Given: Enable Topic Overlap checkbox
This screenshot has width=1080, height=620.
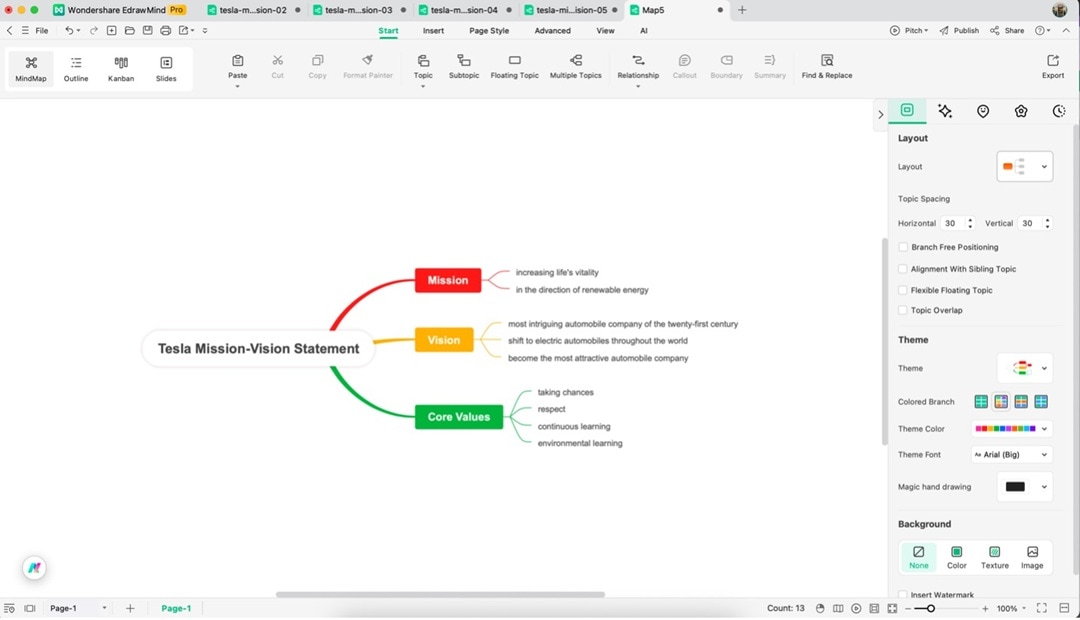Looking at the screenshot, I should tap(903, 310).
